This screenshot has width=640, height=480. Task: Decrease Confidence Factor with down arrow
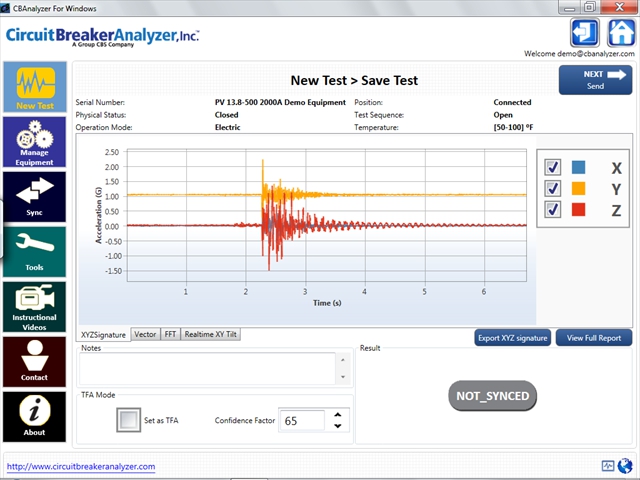click(338, 426)
